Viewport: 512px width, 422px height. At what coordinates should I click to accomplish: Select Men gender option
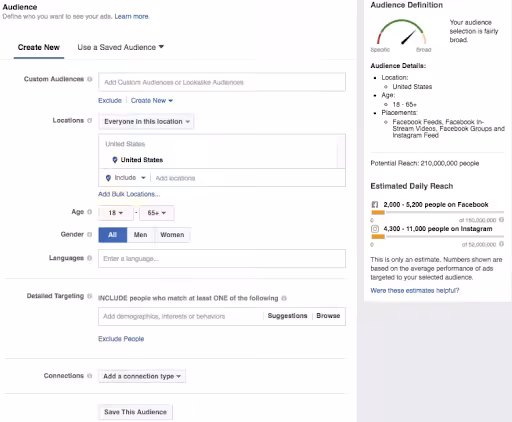[x=140, y=235]
